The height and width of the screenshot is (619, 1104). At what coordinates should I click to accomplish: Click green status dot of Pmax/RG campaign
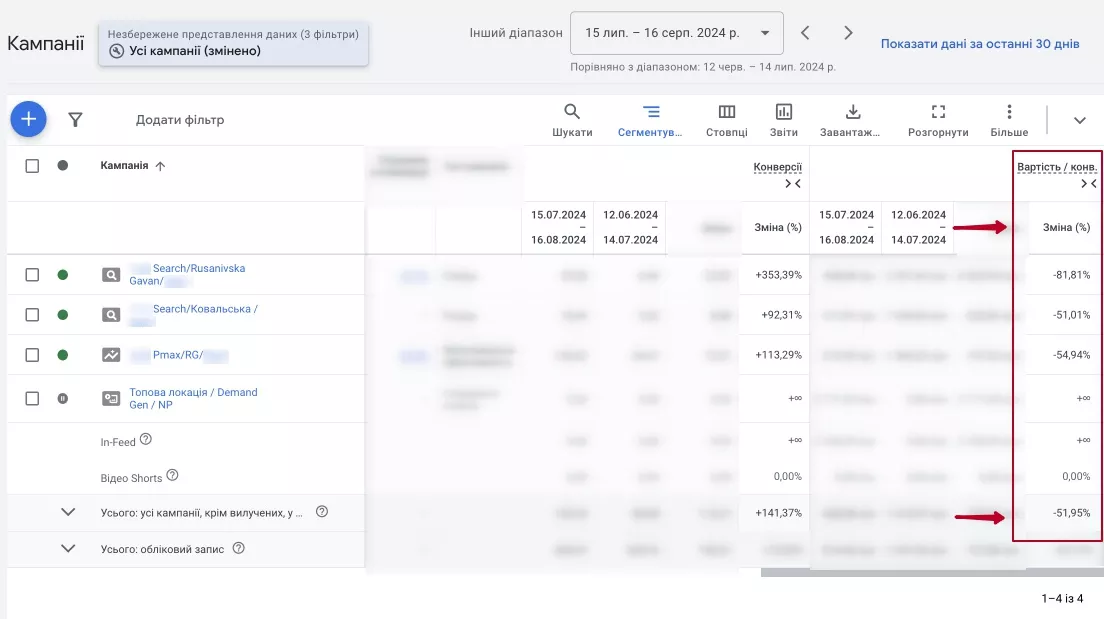pos(63,355)
